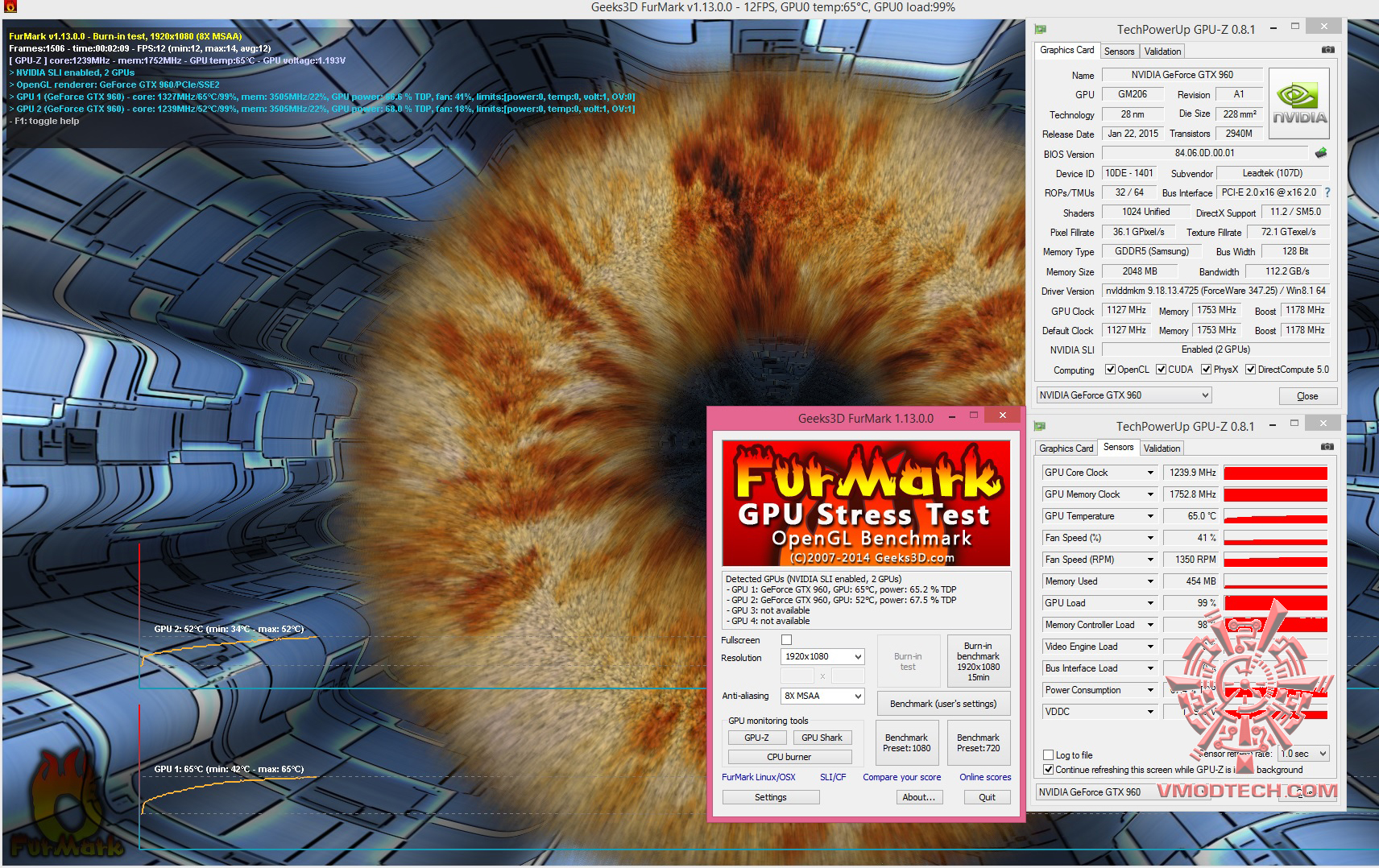Open the About... dialog
Image resolution: width=1379 pixels, height=868 pixels.
pyautogui.click(x=919, y=797)
